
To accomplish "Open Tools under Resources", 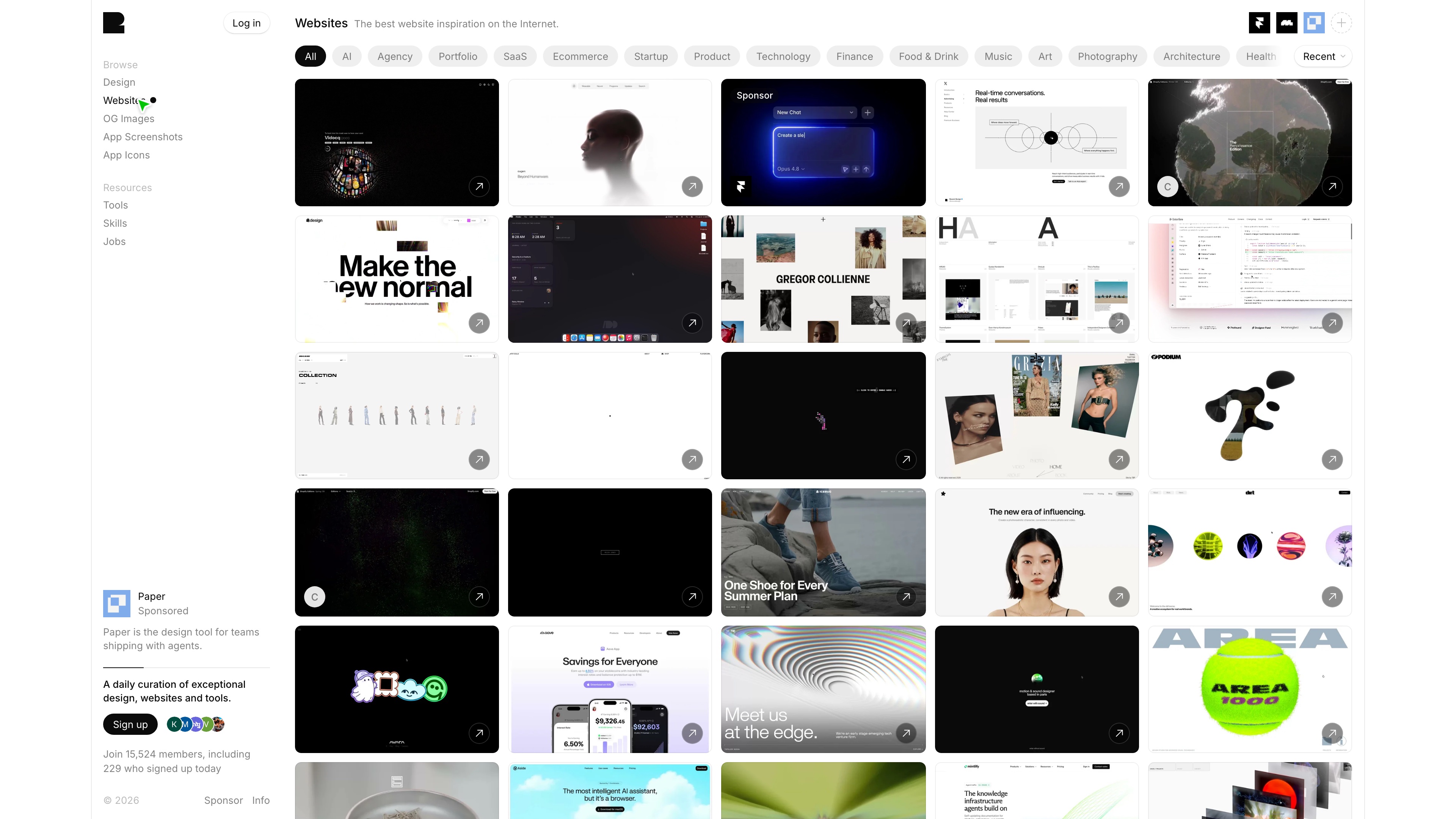I will tap(115, 205).
